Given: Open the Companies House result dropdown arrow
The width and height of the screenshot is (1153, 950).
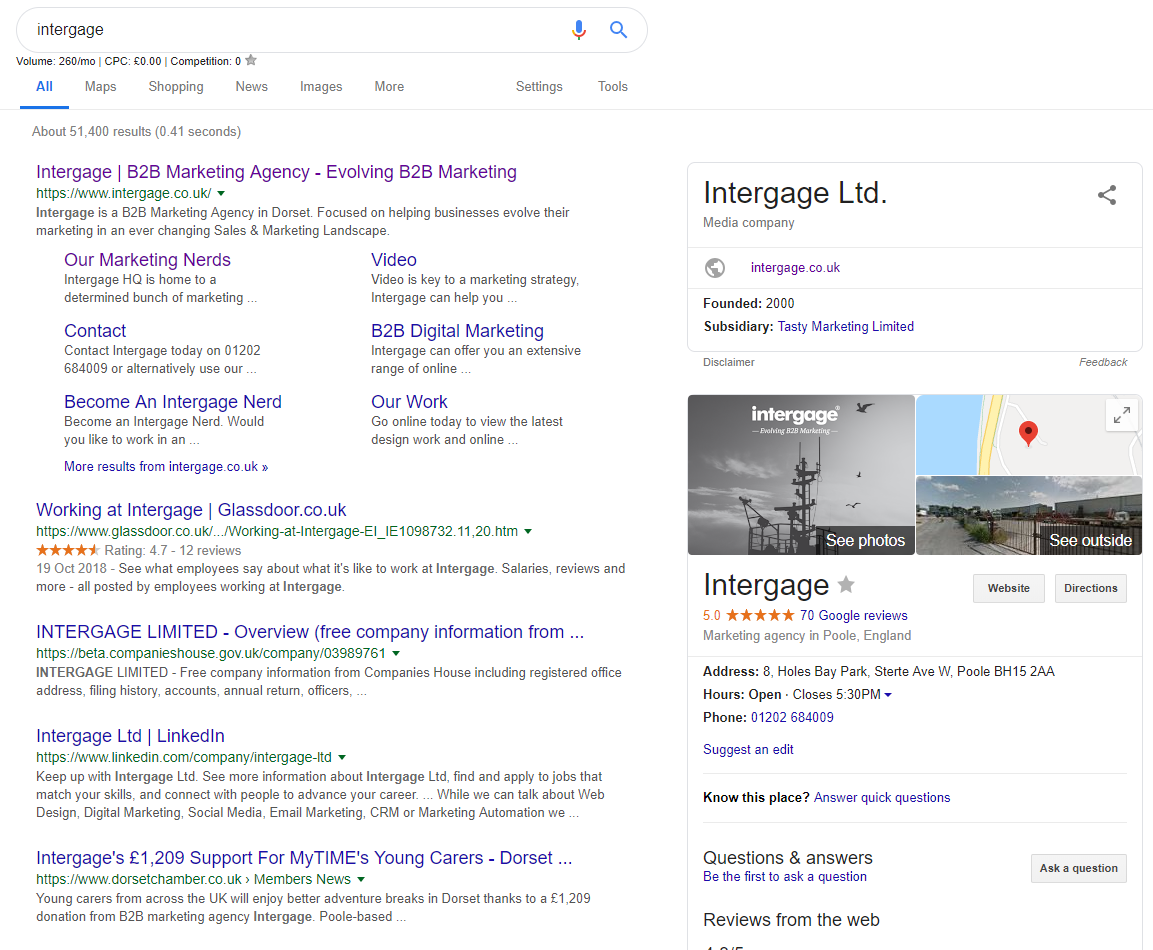Looking at the screenshot, I should click(x=396, y=653).
